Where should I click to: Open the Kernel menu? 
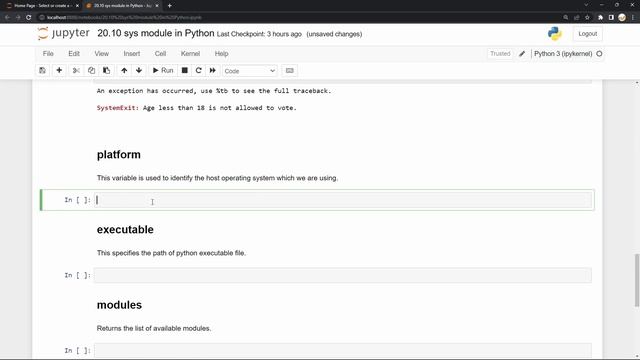190,53
